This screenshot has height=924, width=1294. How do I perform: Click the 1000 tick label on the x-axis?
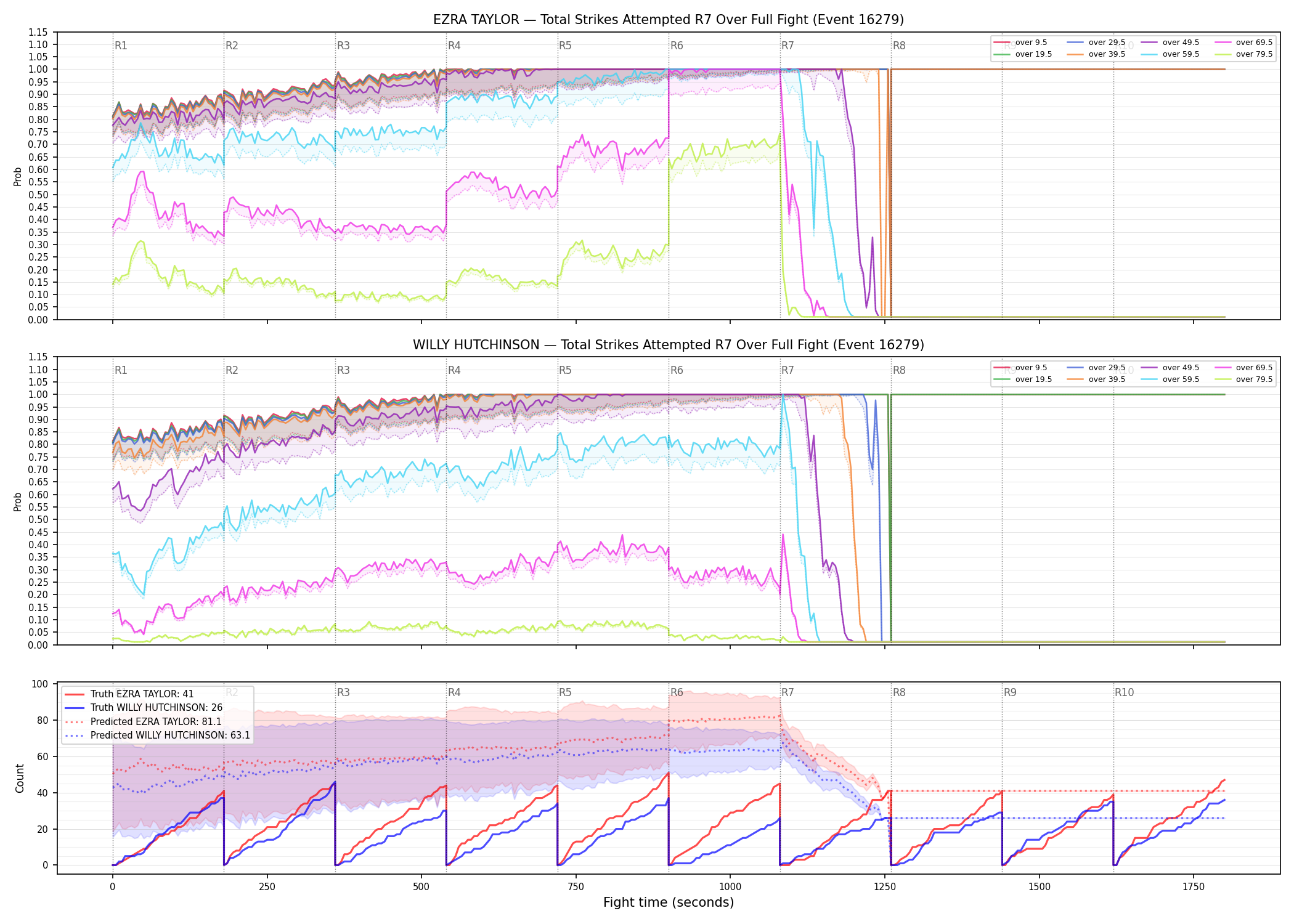coord(730,887)
